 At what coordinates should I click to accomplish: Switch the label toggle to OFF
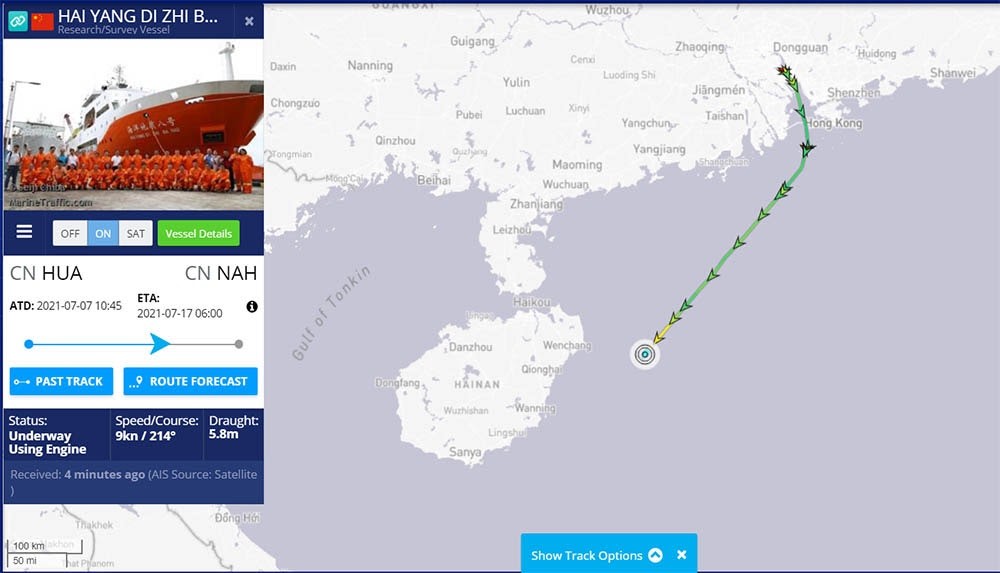coord(70,234)
